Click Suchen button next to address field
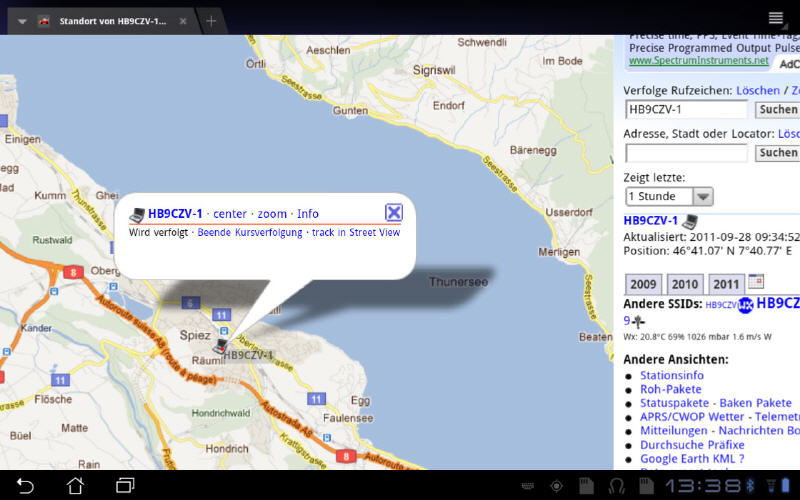 click(x=777, y=153)
